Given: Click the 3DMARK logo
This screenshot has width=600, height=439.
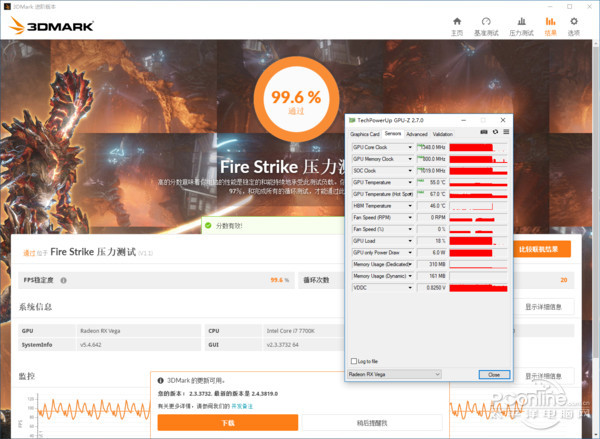Looking at the screenshot, I should click(51, 26).
